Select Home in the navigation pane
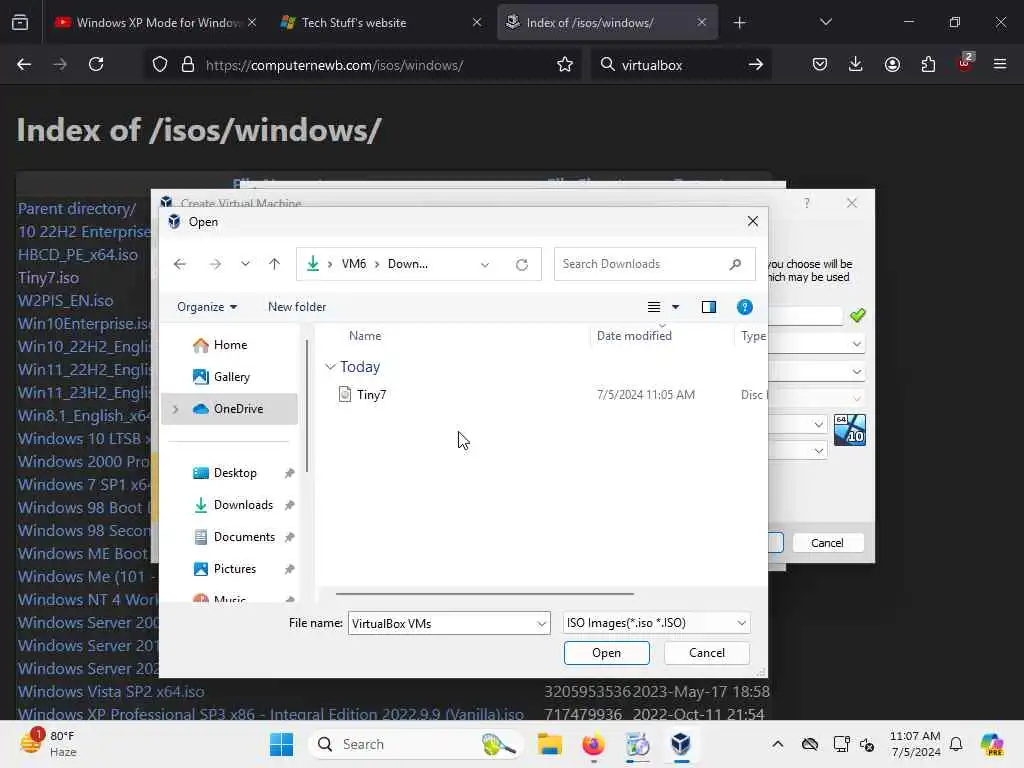The height and width of the screenshot is (768, 1024). [x=230, y=345]
